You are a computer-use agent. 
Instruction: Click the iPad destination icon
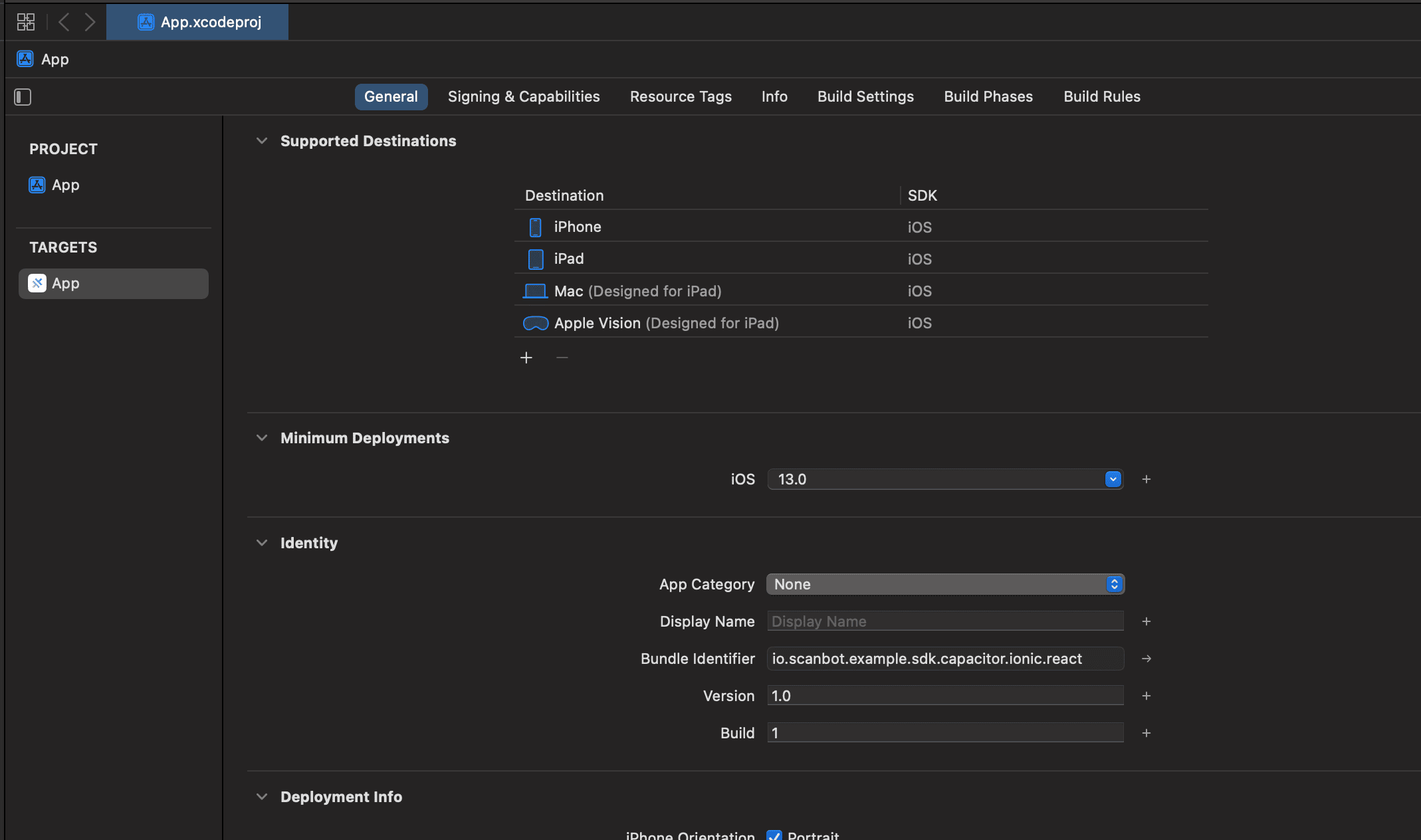click(535, 258)
